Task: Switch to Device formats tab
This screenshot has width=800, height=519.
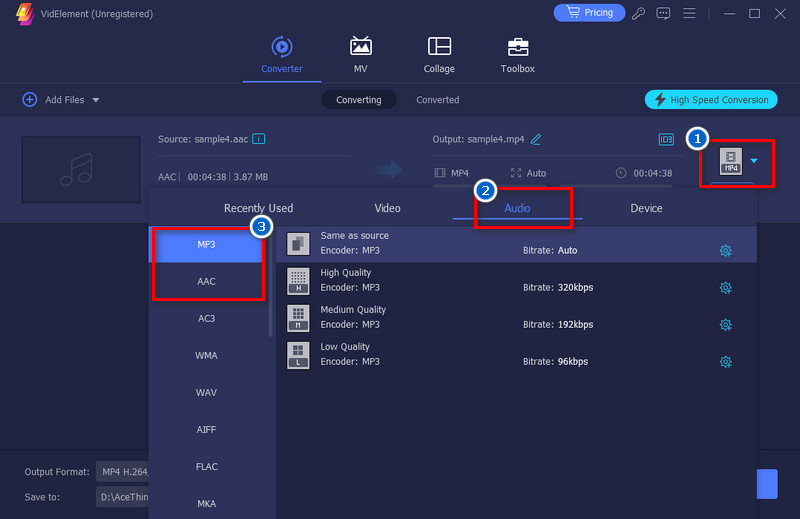Action: pyautogui.click(x=646, y=208)
